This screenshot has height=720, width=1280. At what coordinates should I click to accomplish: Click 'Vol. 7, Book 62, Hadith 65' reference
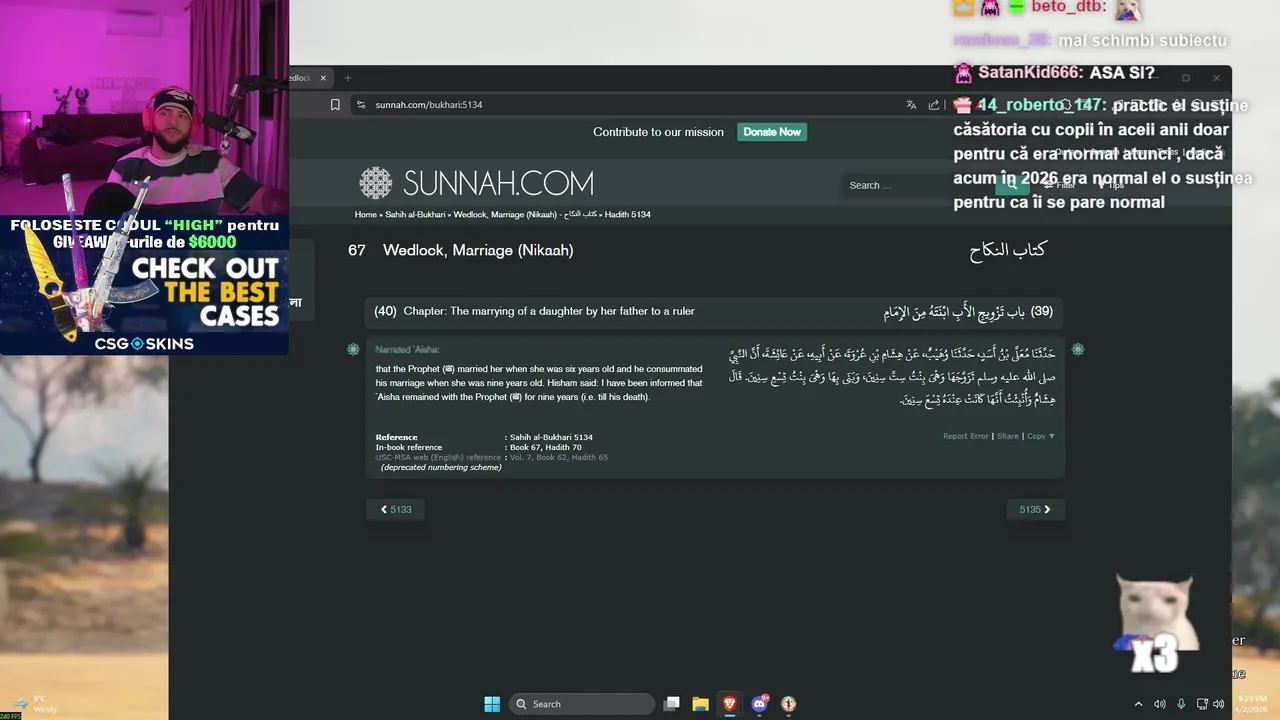tap(559, 457)
